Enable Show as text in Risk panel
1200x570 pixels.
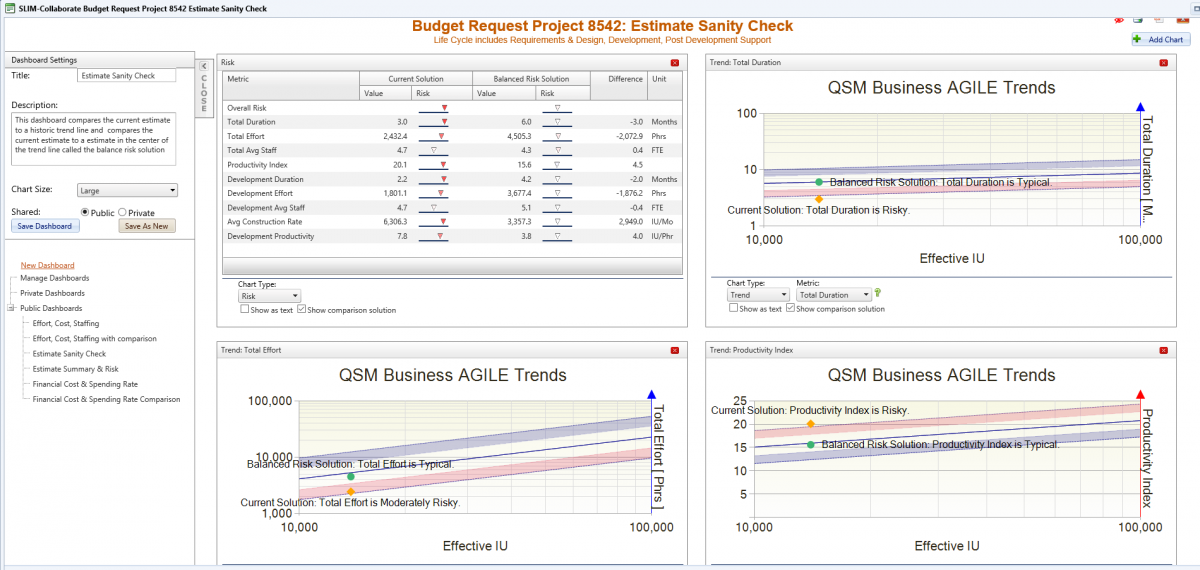245,310
